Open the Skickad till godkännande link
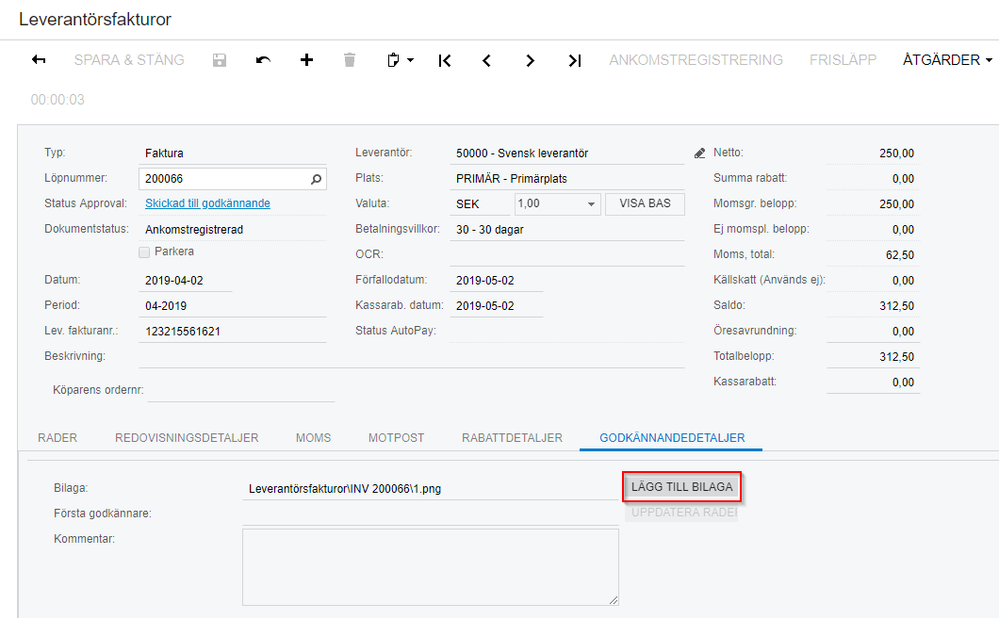The width and height of the screenshot is (999, 618). click(x=208, y=203)
